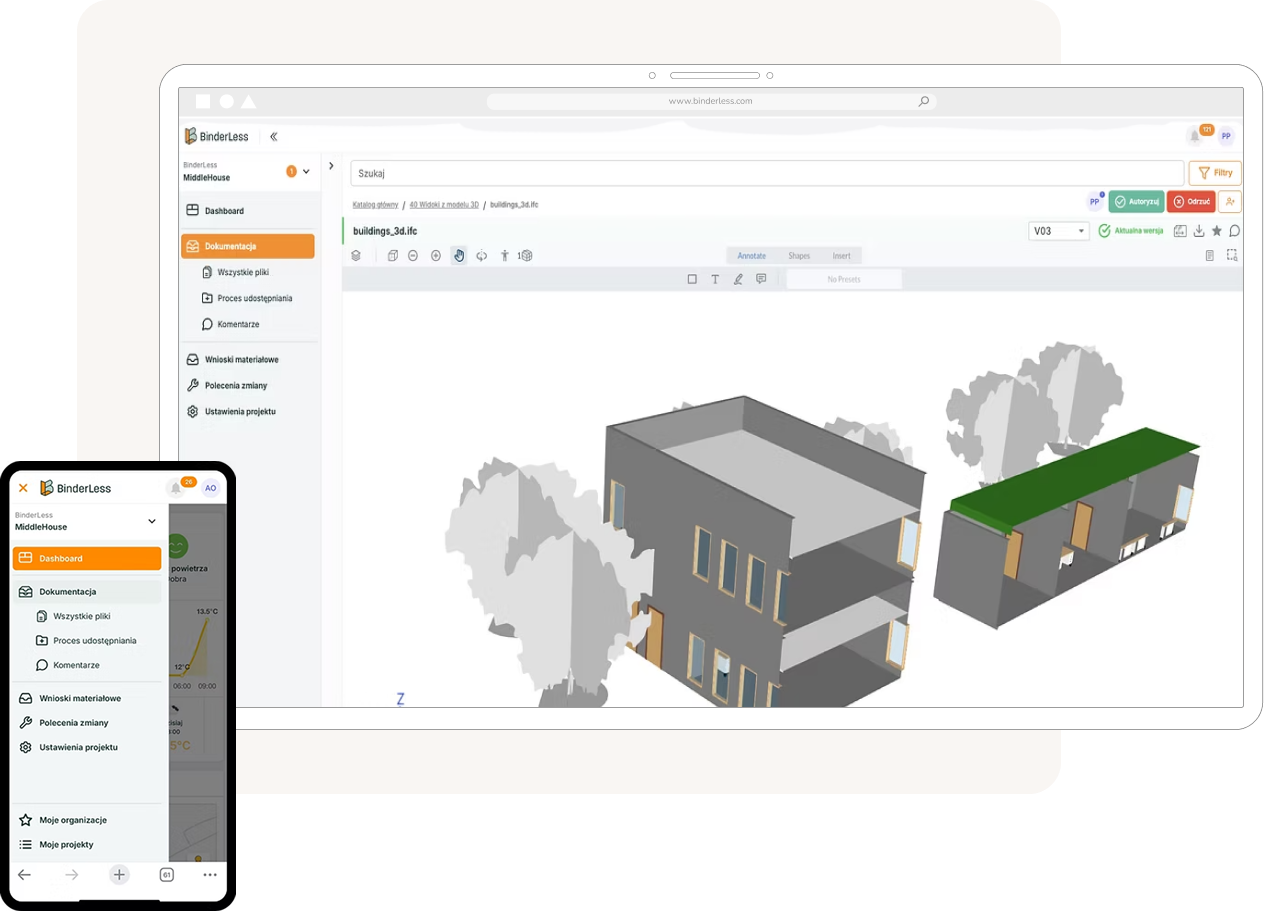Open the V03 version dropdown
Viewport: 1264px width, 911px height.
[1058, 231]
